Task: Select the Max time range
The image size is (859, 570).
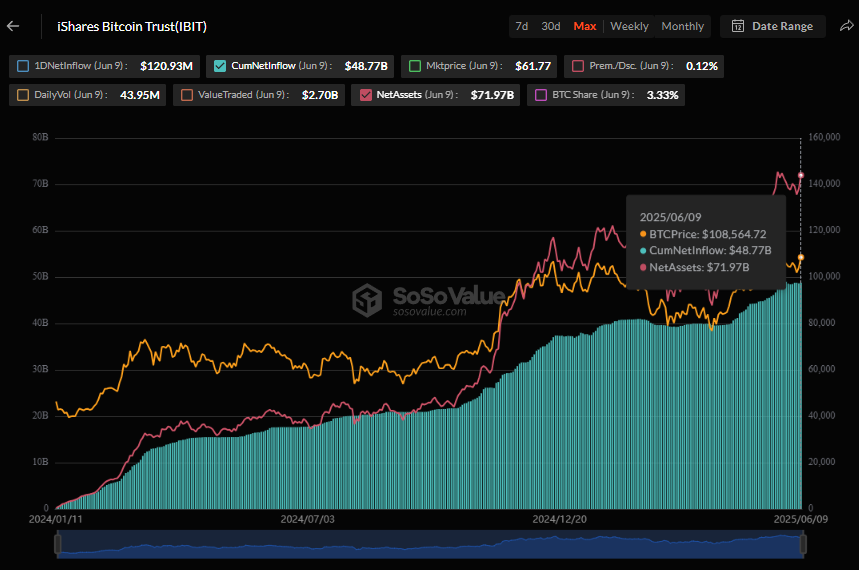Action: tap(585, 26)
